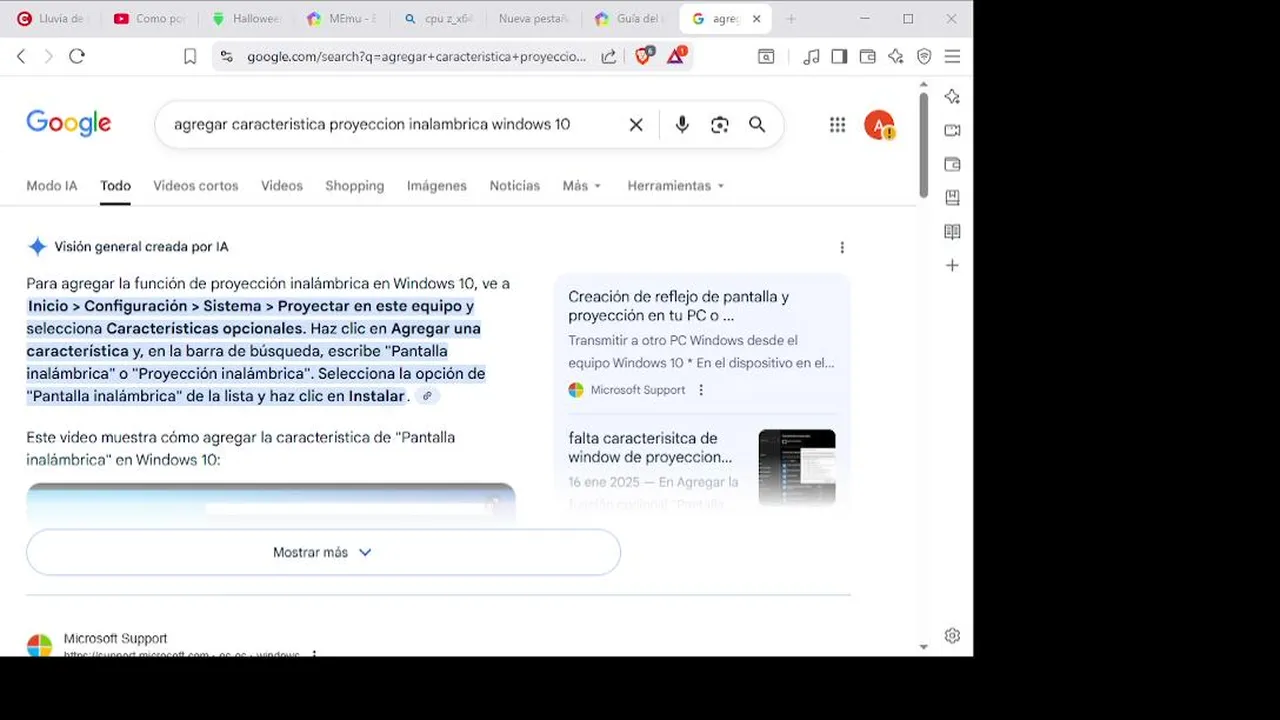This screenshot has width=1280, height=720.
Task: Reload the current page
Action: [x=77, y=57]
